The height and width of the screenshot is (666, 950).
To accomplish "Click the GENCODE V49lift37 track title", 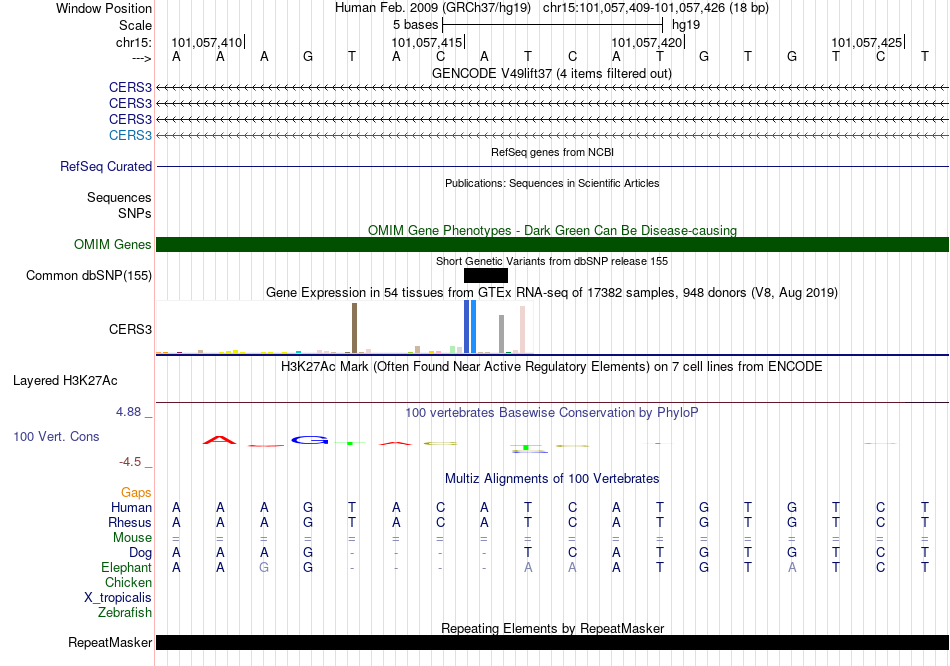I will 552,73.
